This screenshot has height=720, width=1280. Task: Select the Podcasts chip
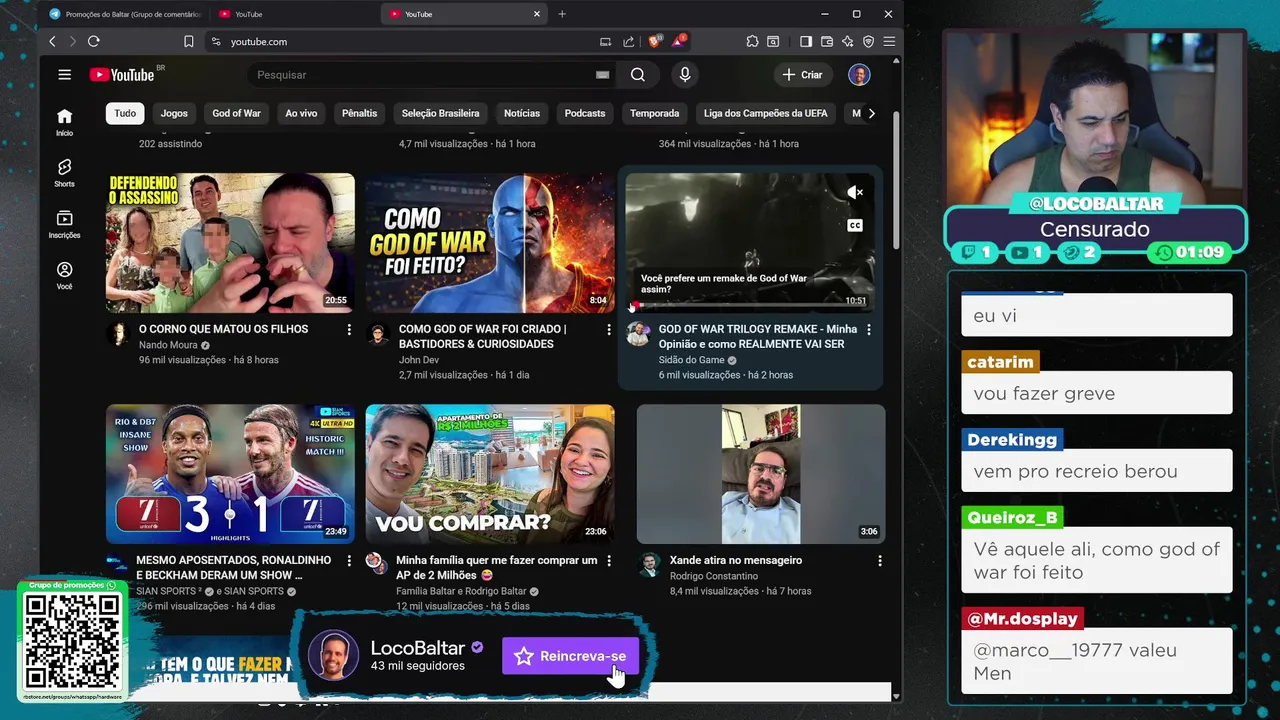(x=585, y=113)
